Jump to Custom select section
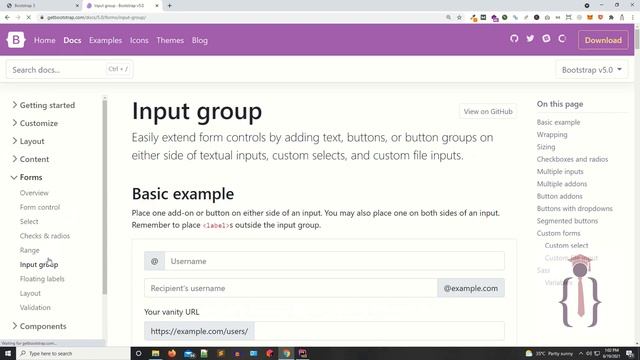640x360 pixels. 567,245
